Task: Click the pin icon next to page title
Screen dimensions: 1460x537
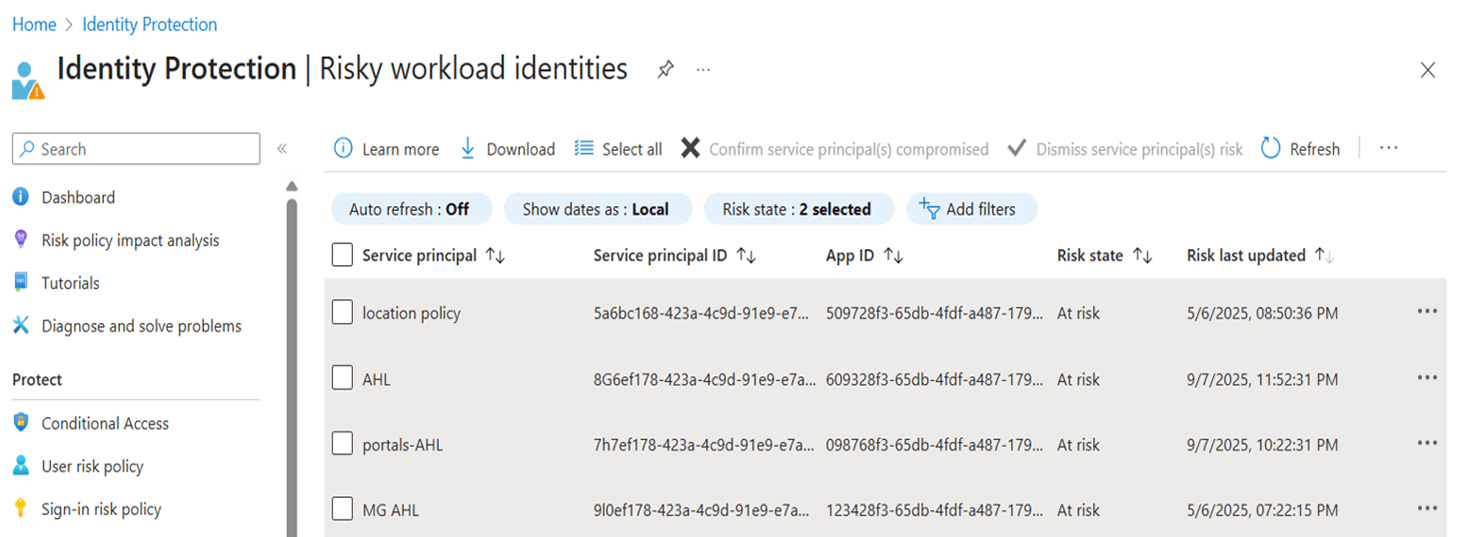Action: (665, 70)
